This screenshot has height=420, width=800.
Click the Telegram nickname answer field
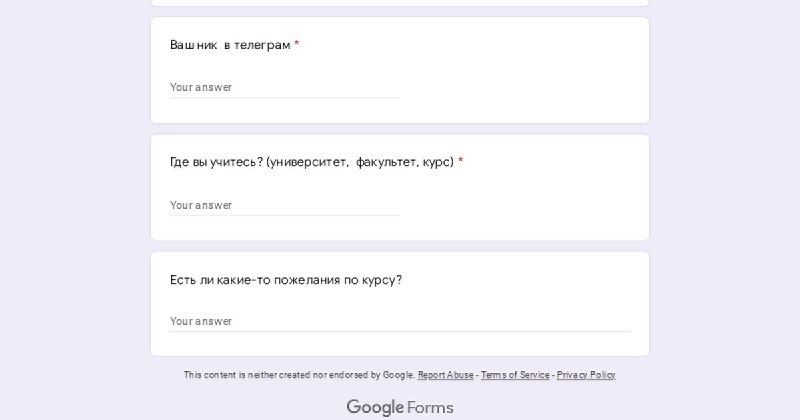285,87
